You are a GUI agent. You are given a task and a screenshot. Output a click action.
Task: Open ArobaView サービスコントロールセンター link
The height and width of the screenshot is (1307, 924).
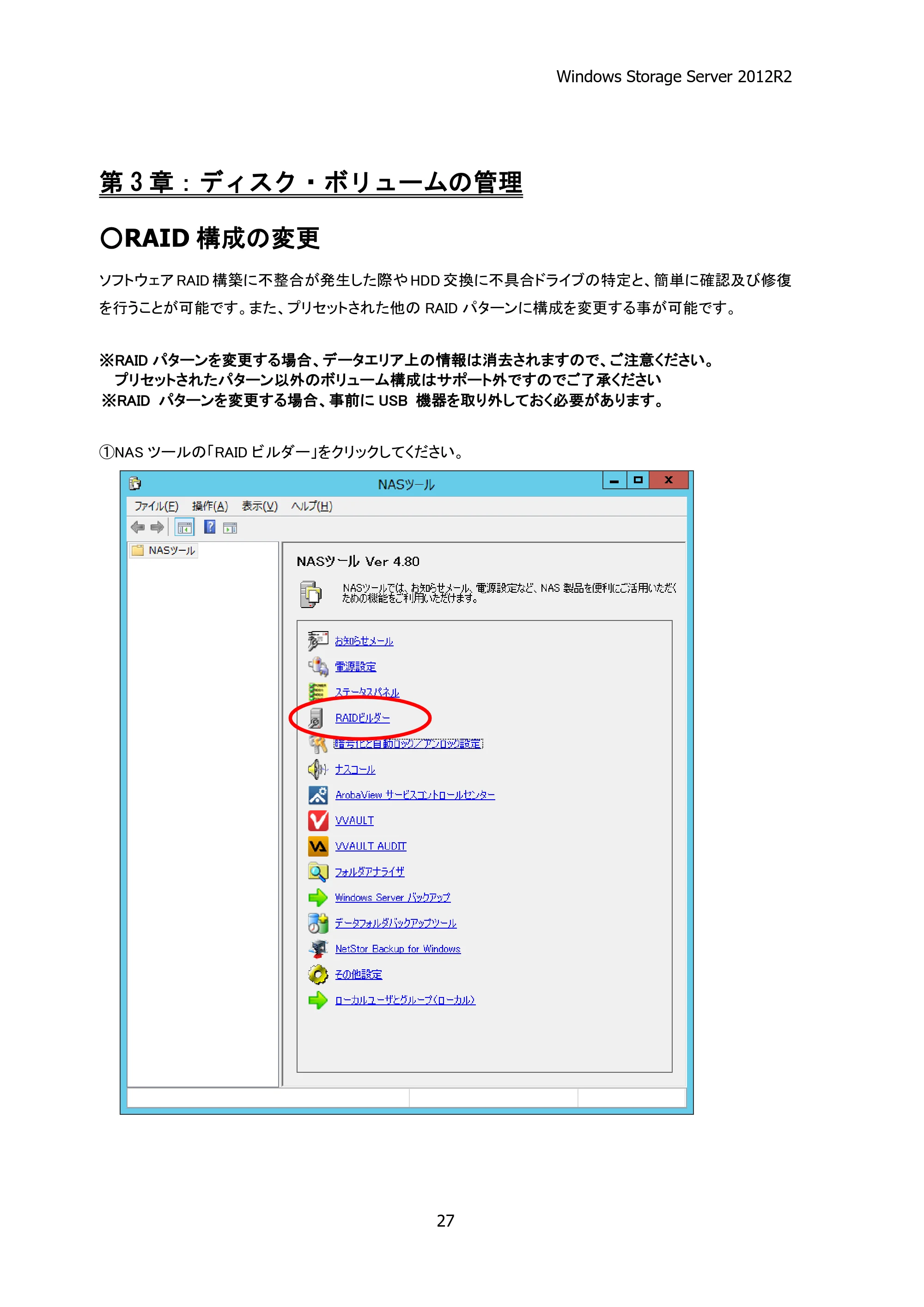point(415,795)
